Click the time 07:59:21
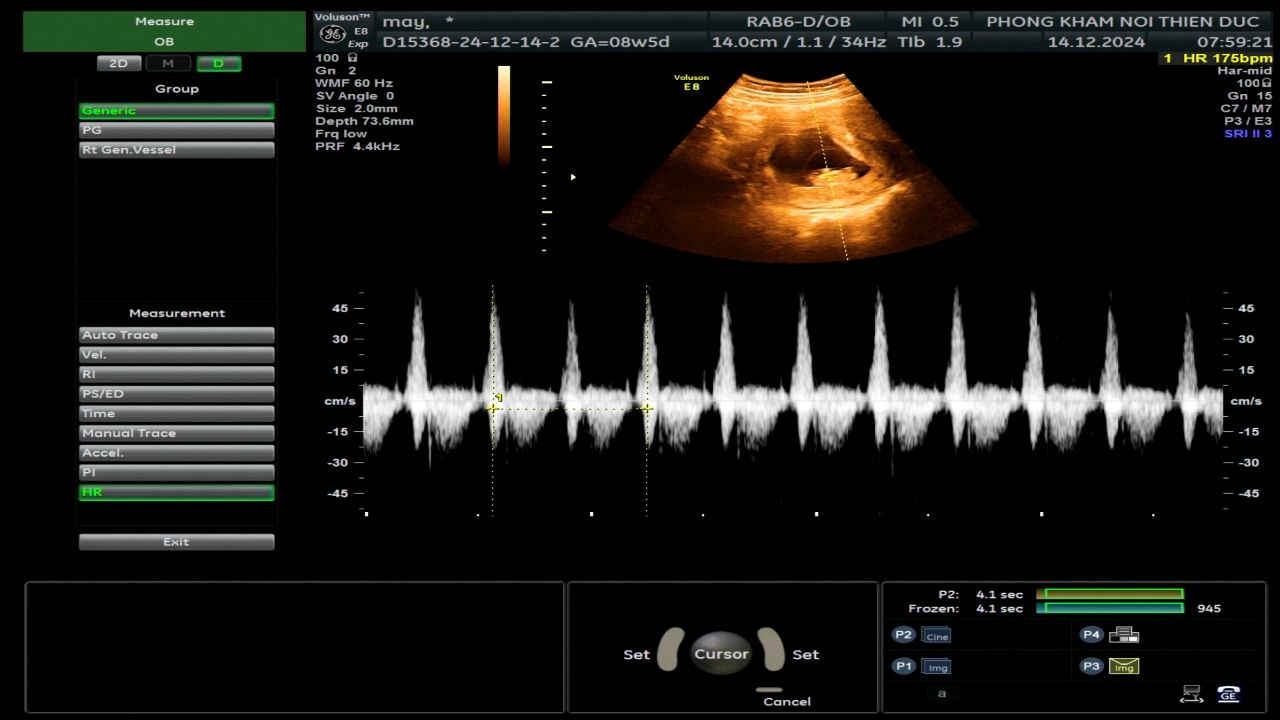The height and width of the screenshot is (720, 1280). pyautogui.click(x=1235, y=42)
